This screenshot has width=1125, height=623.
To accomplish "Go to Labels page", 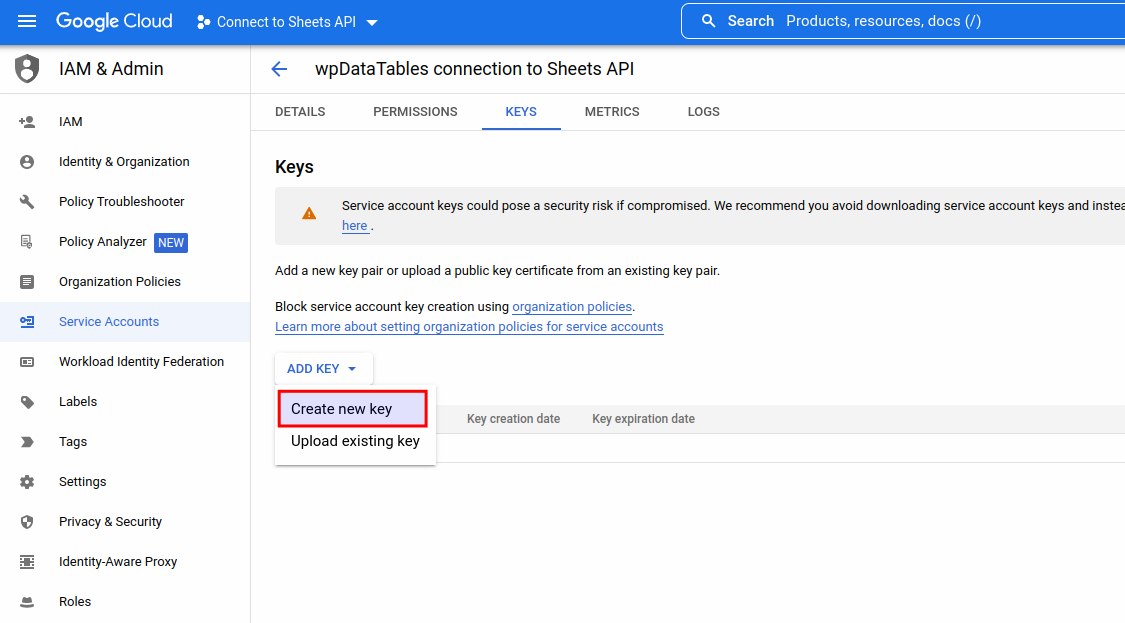I will (77, 402).
